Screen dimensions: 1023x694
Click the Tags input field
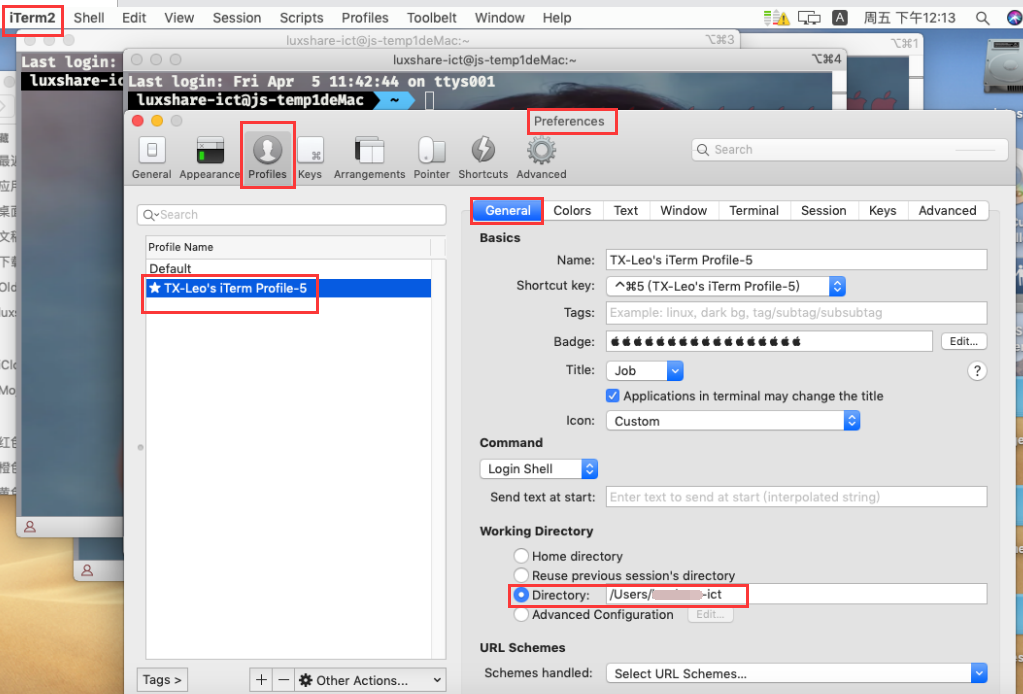point(797,312)
